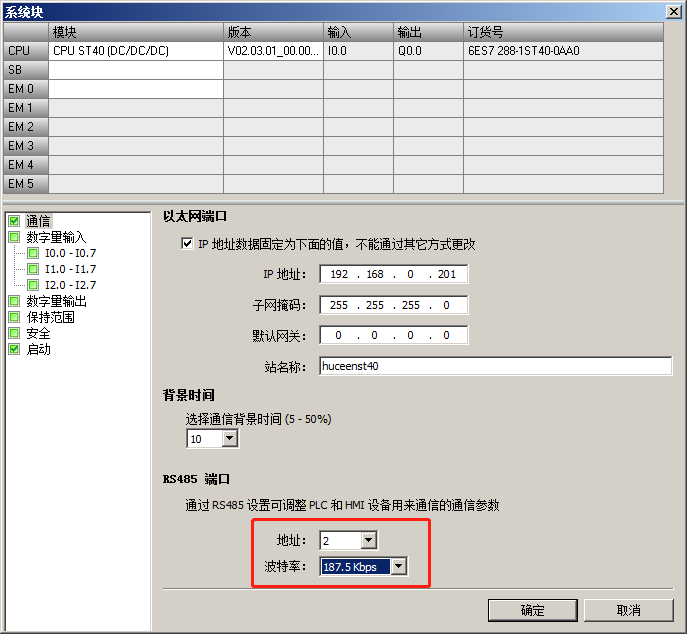The image size is (687, 634).
Task: Select the EM 0 row header
Action: click(x=26, y=89)
